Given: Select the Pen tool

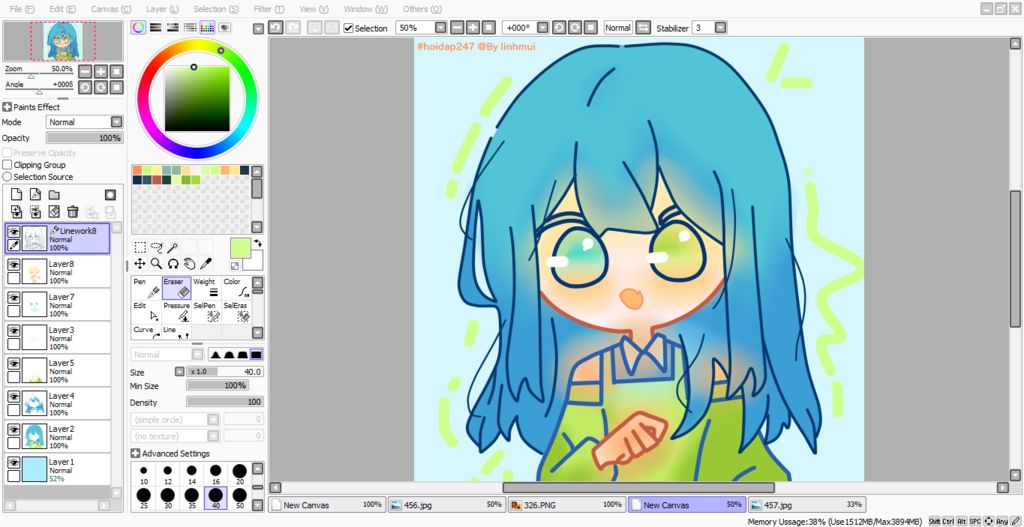Looking at the screenshot, I should pyautogui.click(x=146, y=288).
